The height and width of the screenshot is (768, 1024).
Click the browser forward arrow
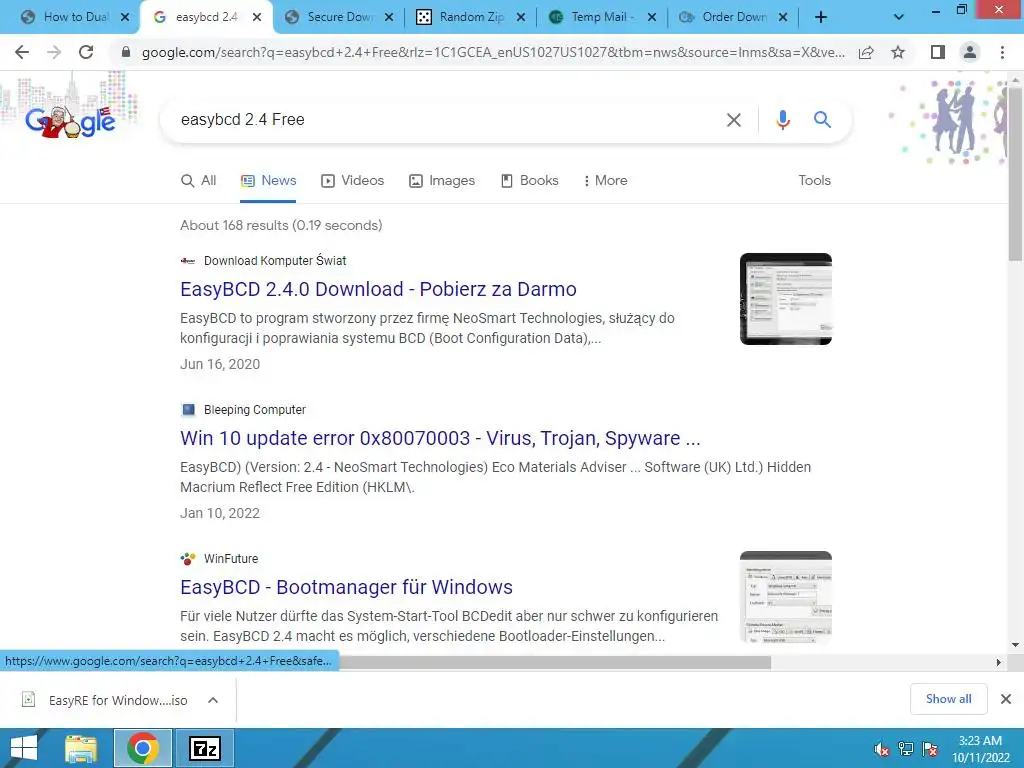click(54, 52)
